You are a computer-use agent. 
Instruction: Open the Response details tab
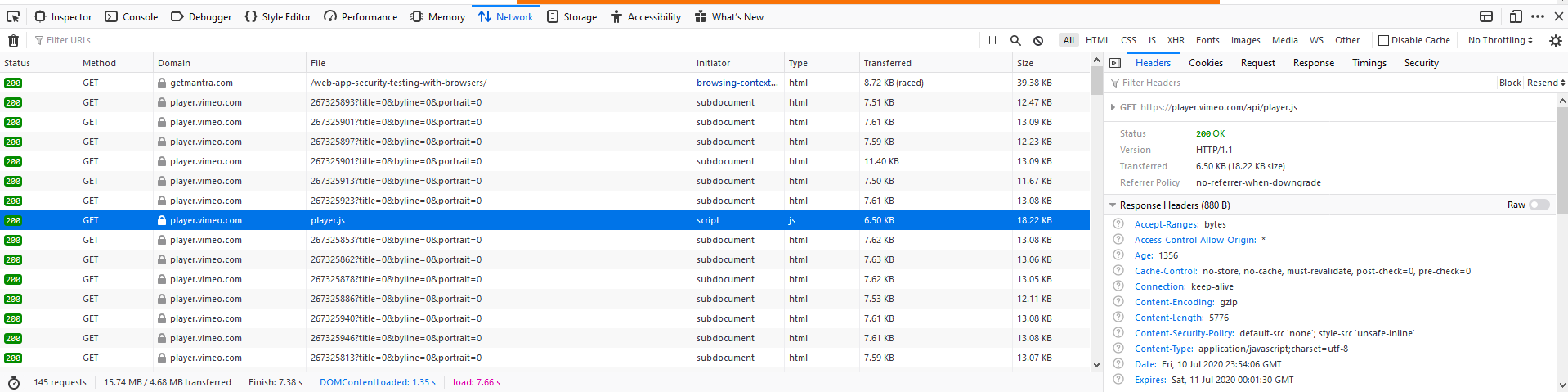pyautogui.click(x=1314, y=63)
